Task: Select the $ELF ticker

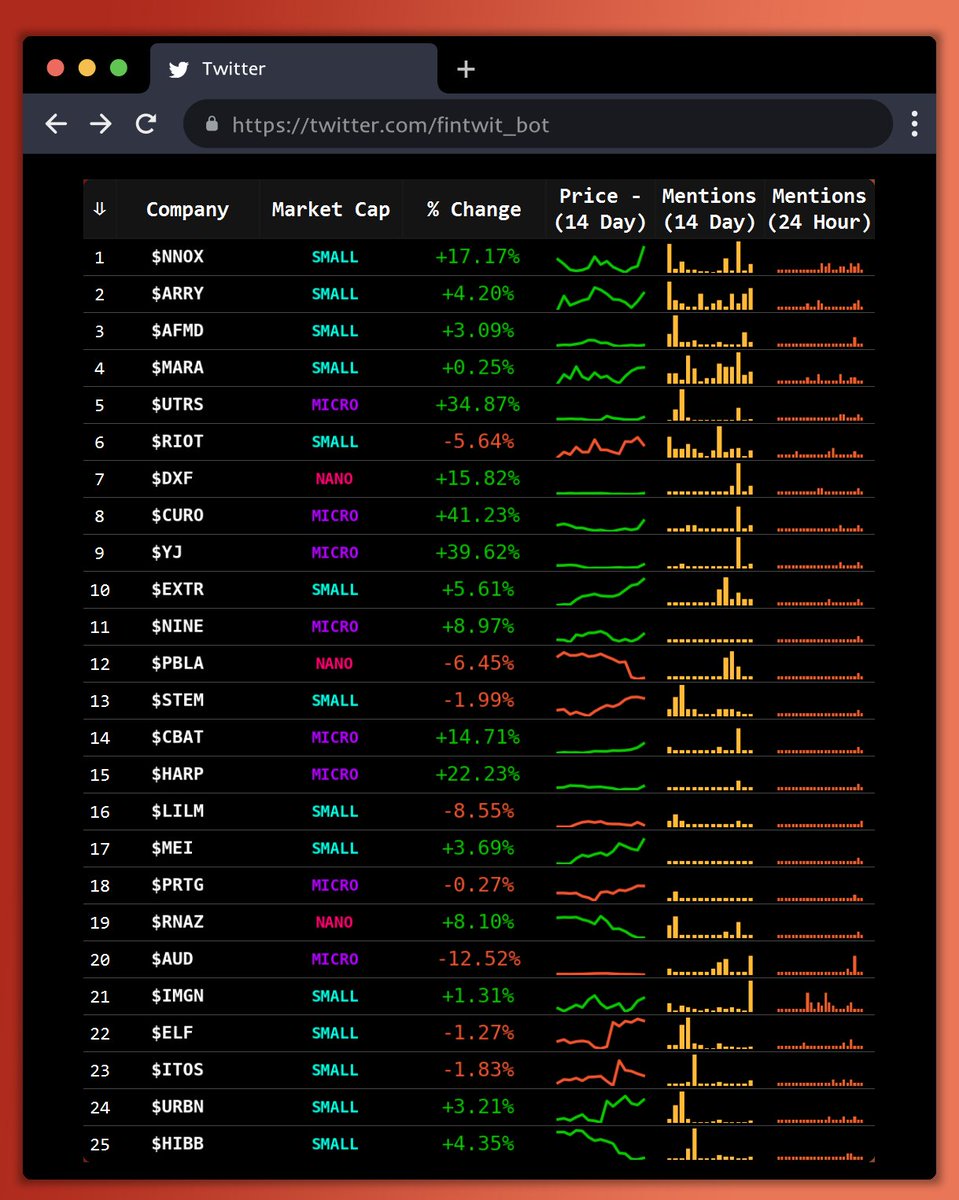Action: 172,1033
